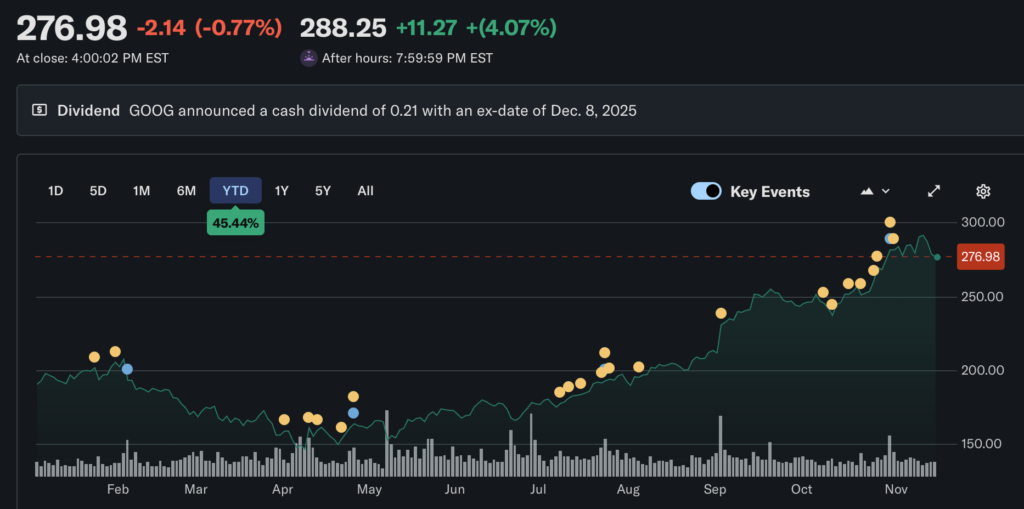Open the chart settings gear

983,191
